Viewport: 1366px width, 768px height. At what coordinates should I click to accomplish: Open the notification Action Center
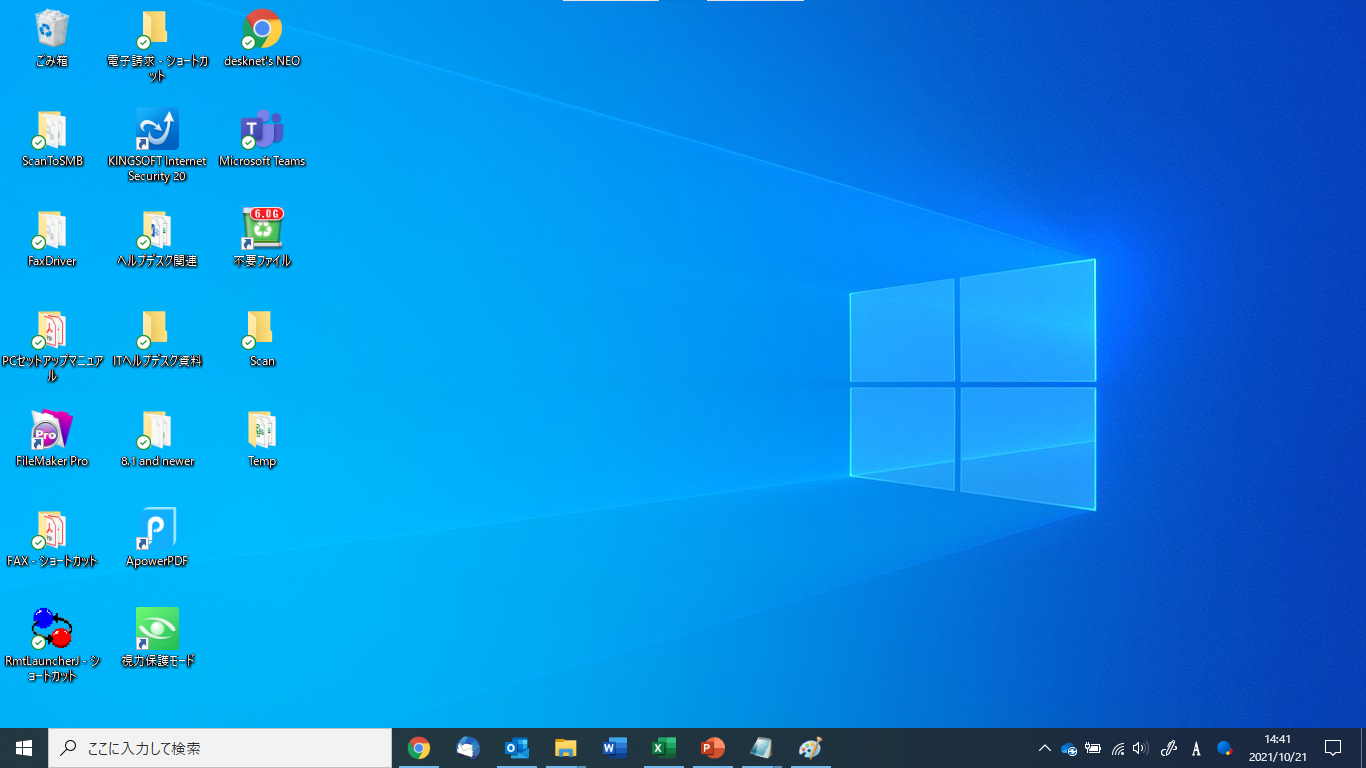tap(1332, 748)
